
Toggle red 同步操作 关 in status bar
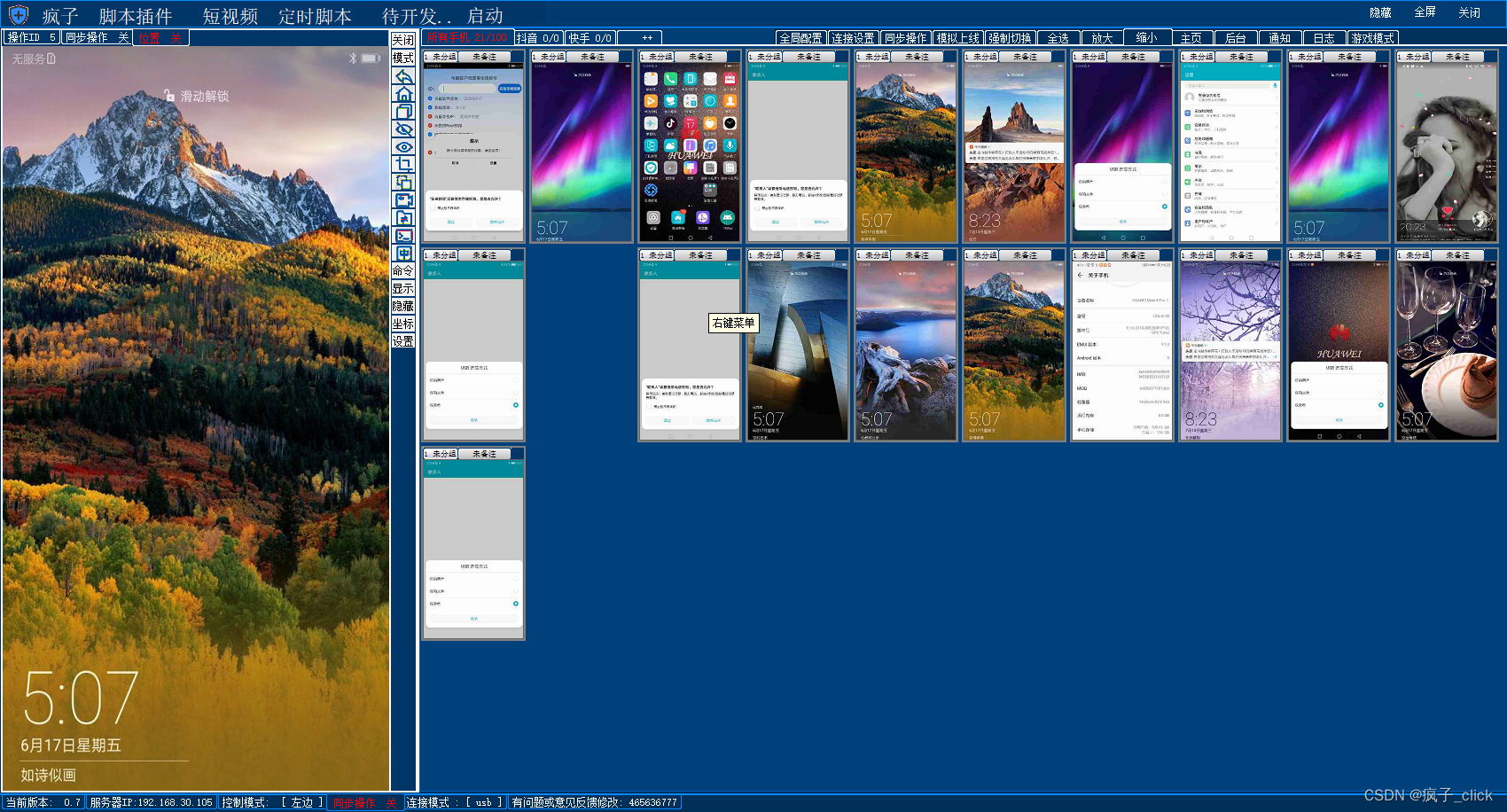pos(365,802)
